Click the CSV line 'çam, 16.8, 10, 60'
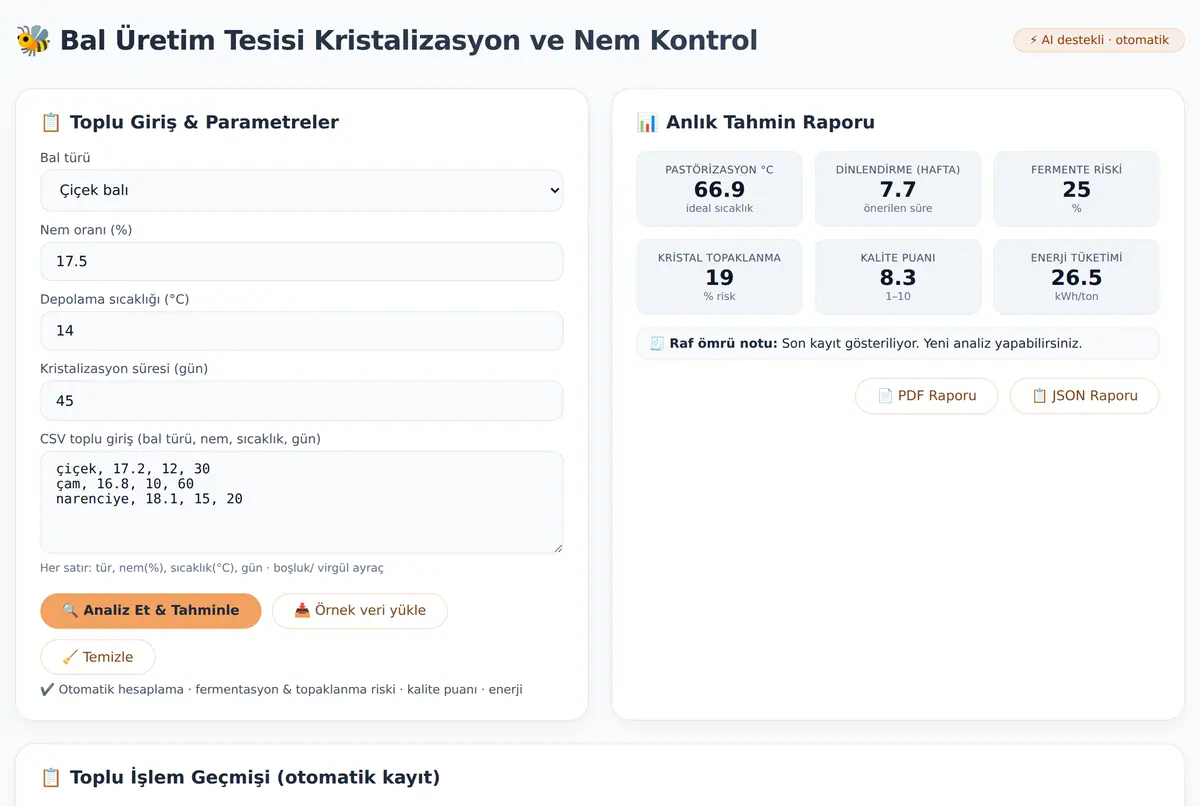Image resolution: width=1200 pixels, height=806 pixels. pos(125,483)
